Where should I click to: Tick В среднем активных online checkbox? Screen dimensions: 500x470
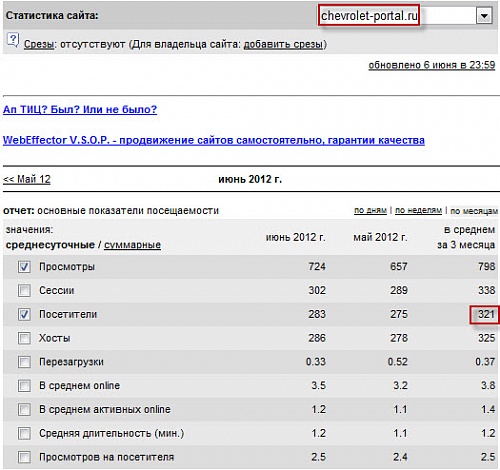coord(24,409)
